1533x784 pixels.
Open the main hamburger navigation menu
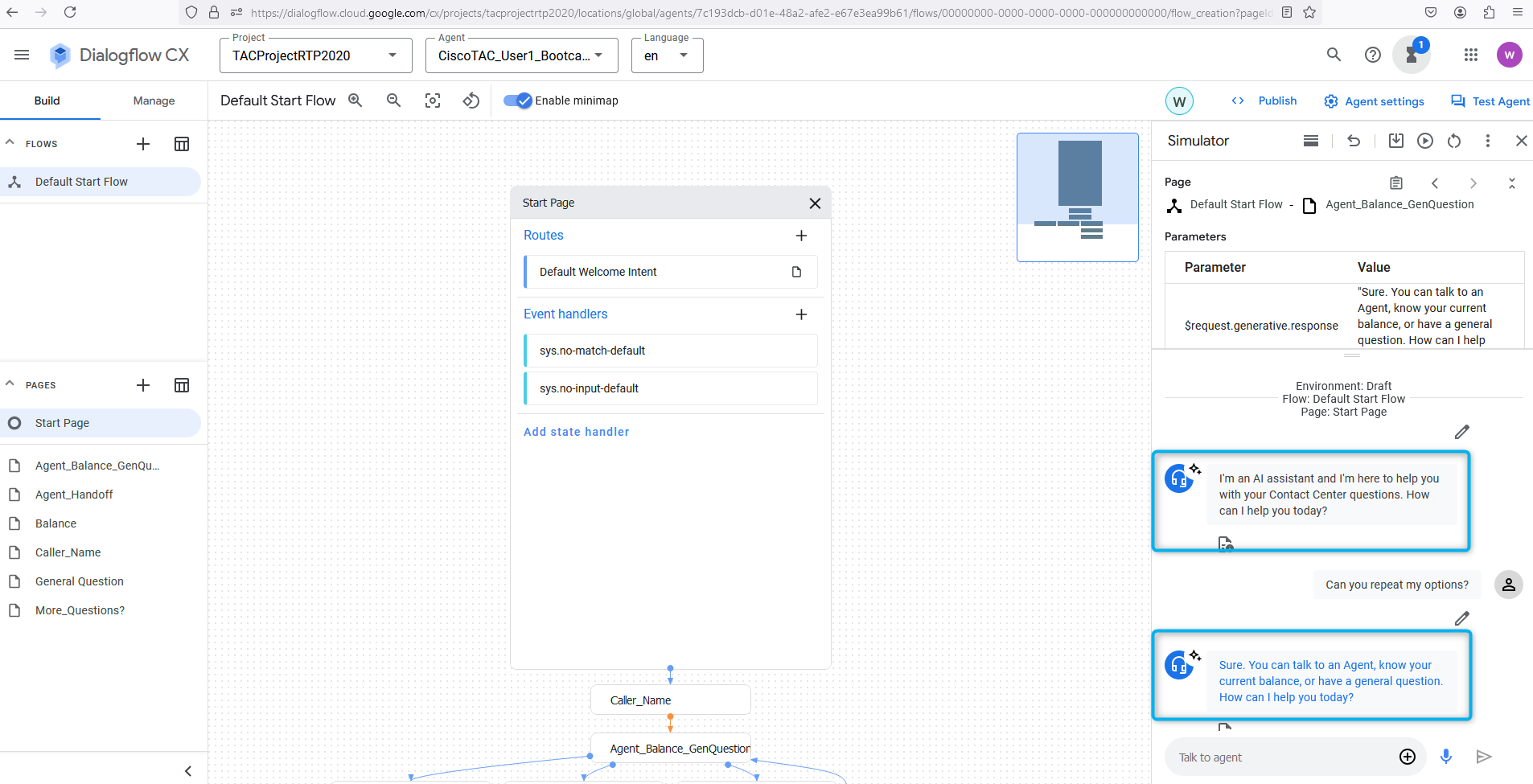pyautogui.click(x=22, y=55)
